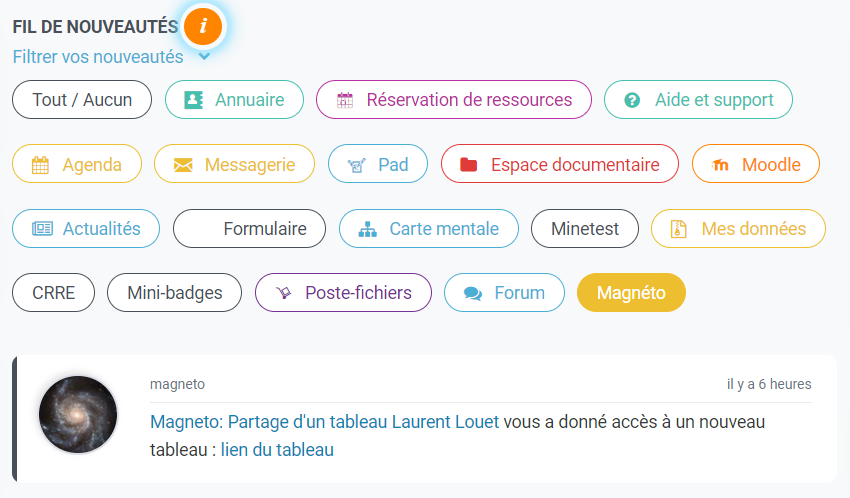
Task: Collapse the filter chevron arrow
Action: pos(204,56)
